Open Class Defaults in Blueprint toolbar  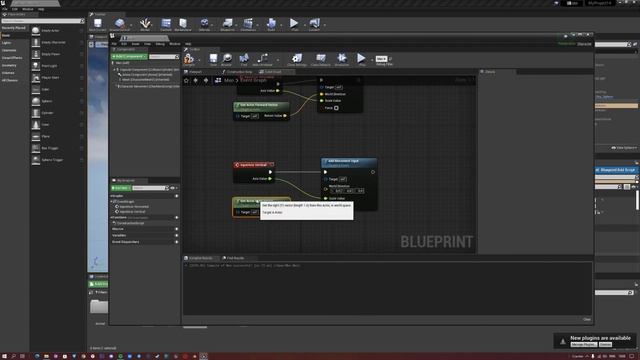coord(320,60)
